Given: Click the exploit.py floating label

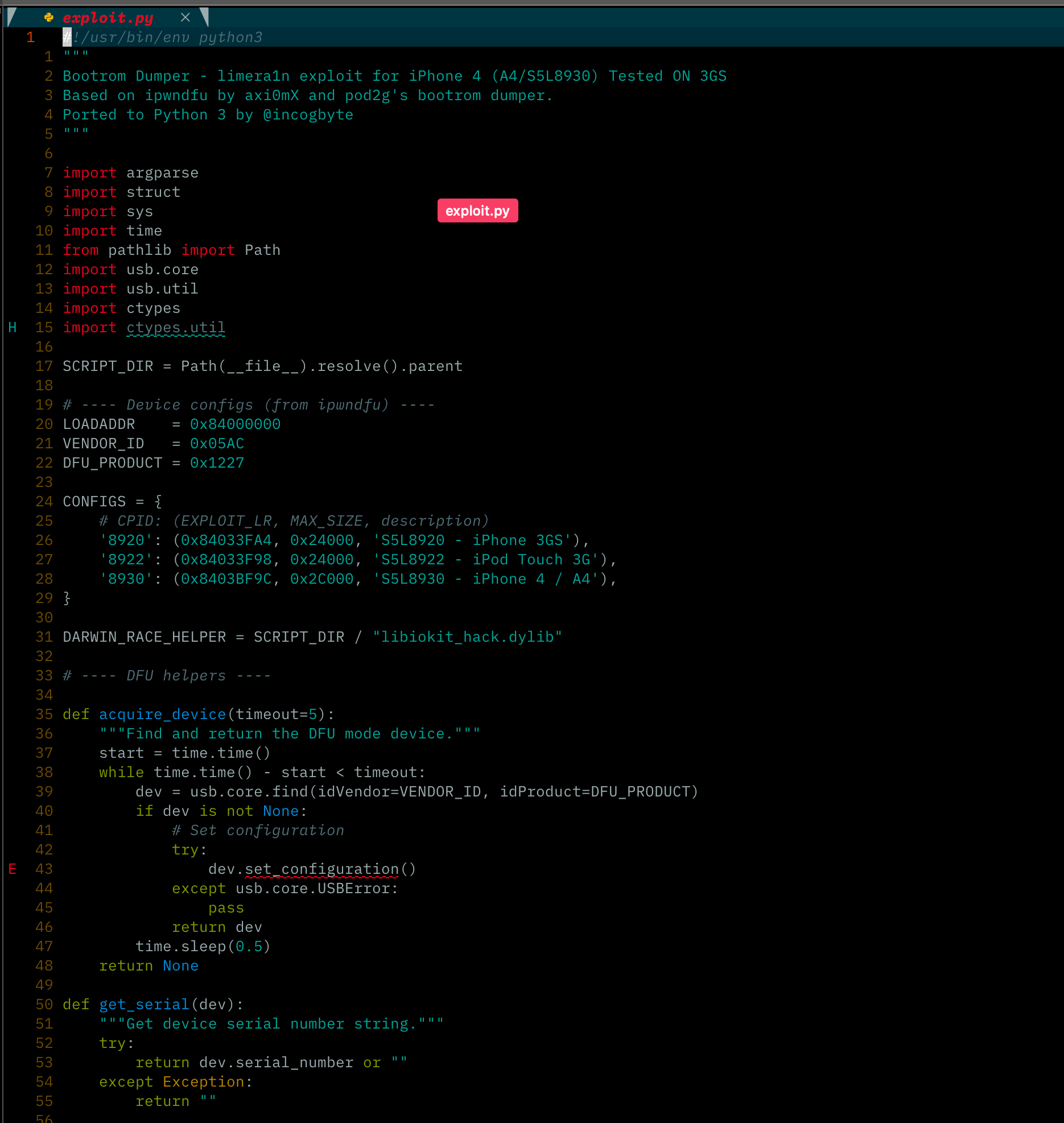Looking at the screenshot, I should 477,210.
